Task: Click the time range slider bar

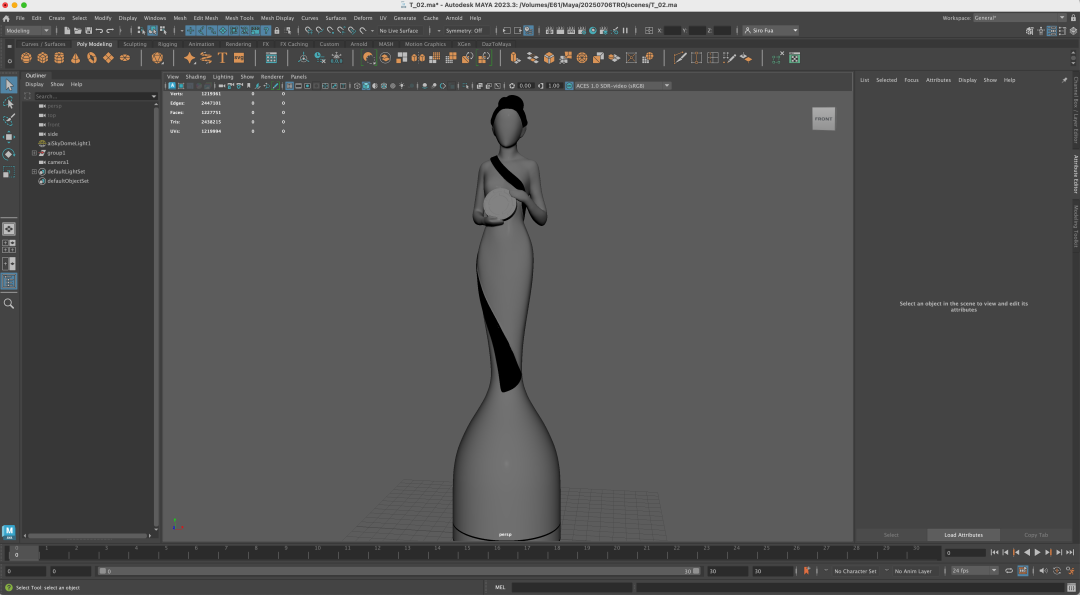Action: tap(400, 571)
